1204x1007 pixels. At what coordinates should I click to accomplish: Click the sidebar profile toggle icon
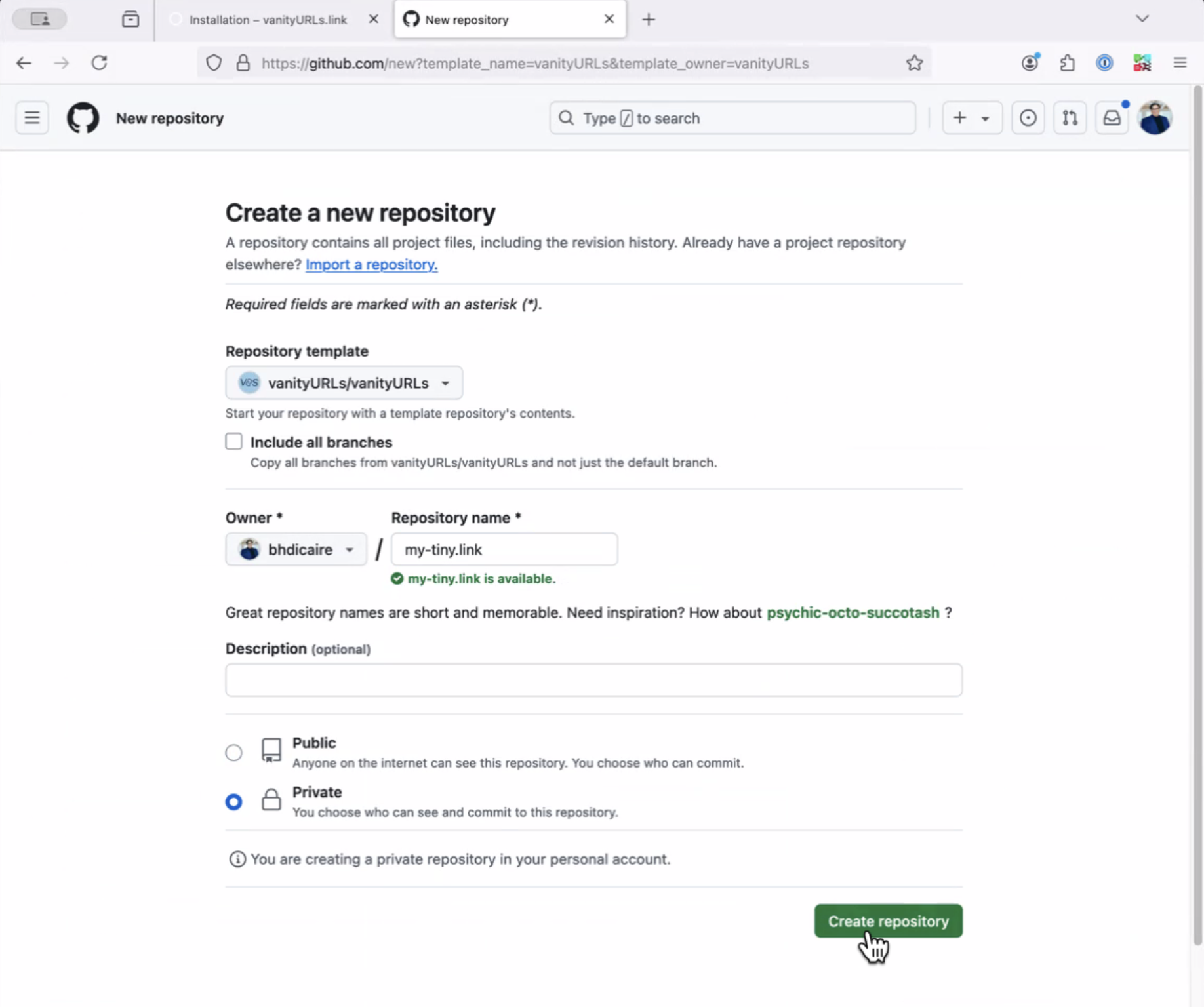[40, 19]
